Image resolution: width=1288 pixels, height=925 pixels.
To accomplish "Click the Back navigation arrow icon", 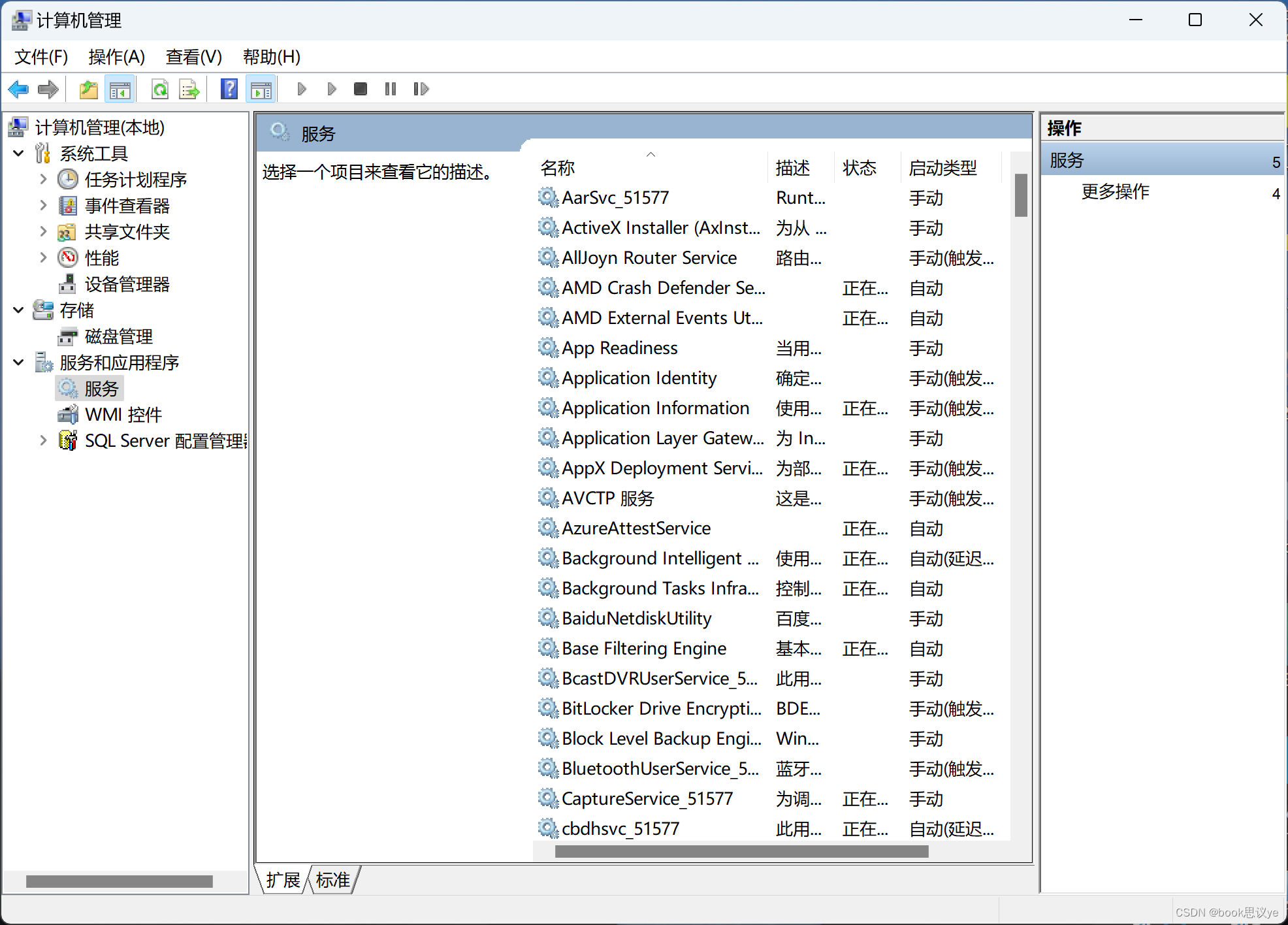I will point(18,89).
